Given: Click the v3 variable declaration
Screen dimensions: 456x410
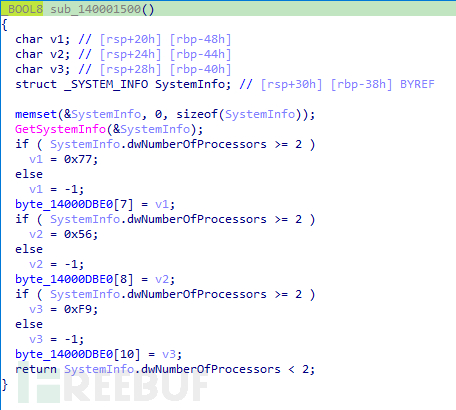Looking at the screenshot, I should coord(57,69).
